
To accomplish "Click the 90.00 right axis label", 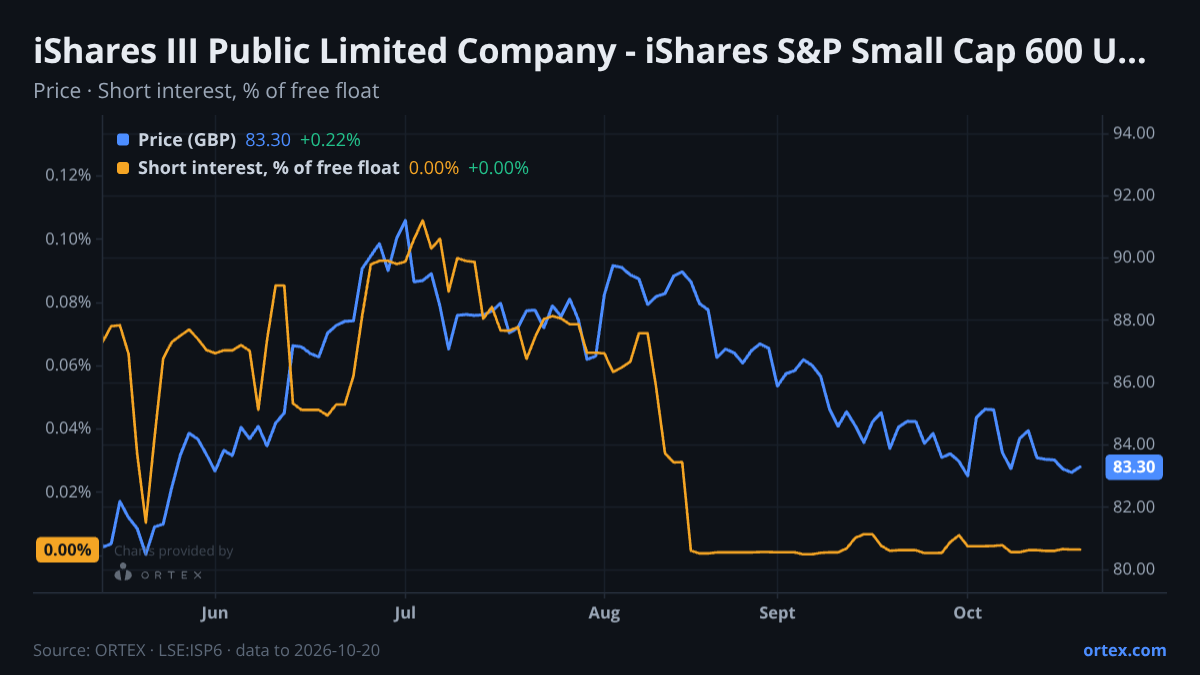I will [x=1134, y=258].
